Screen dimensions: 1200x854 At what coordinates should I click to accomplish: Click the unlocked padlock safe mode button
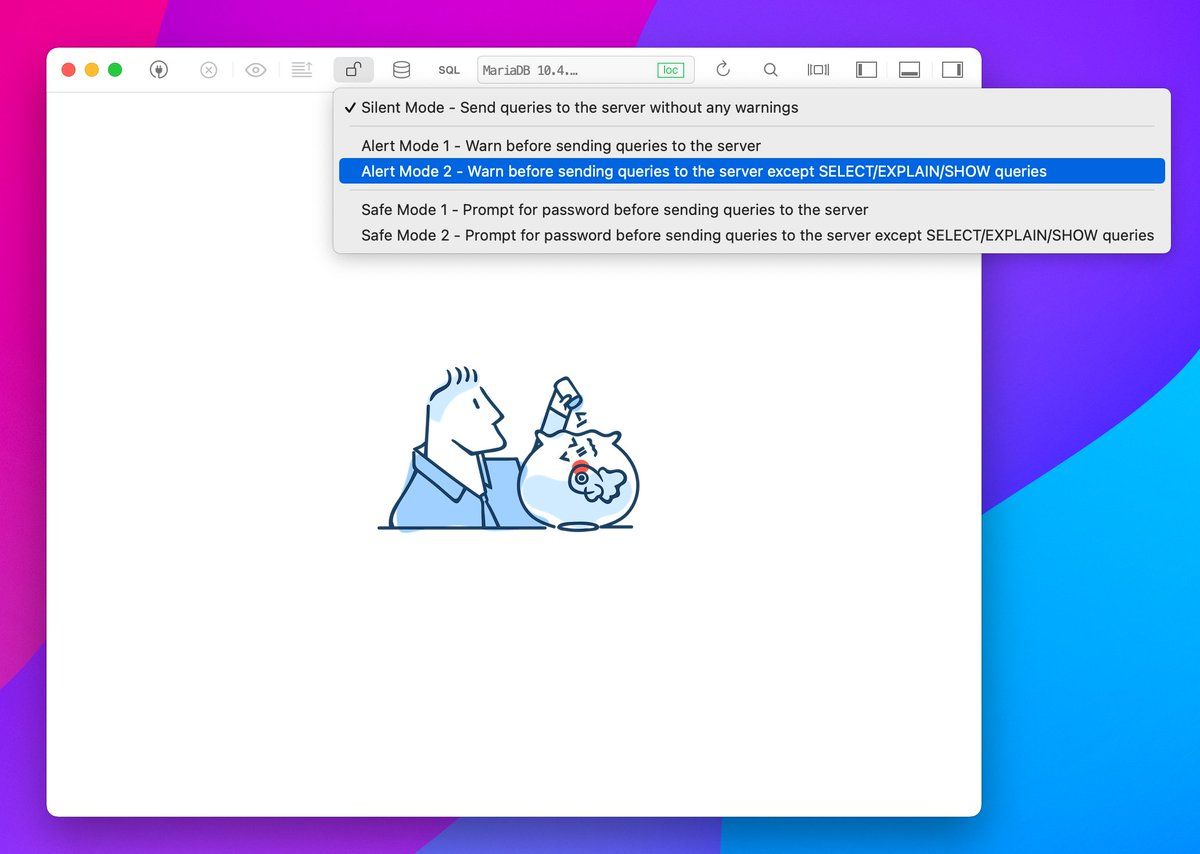click(x=353, y=70)
